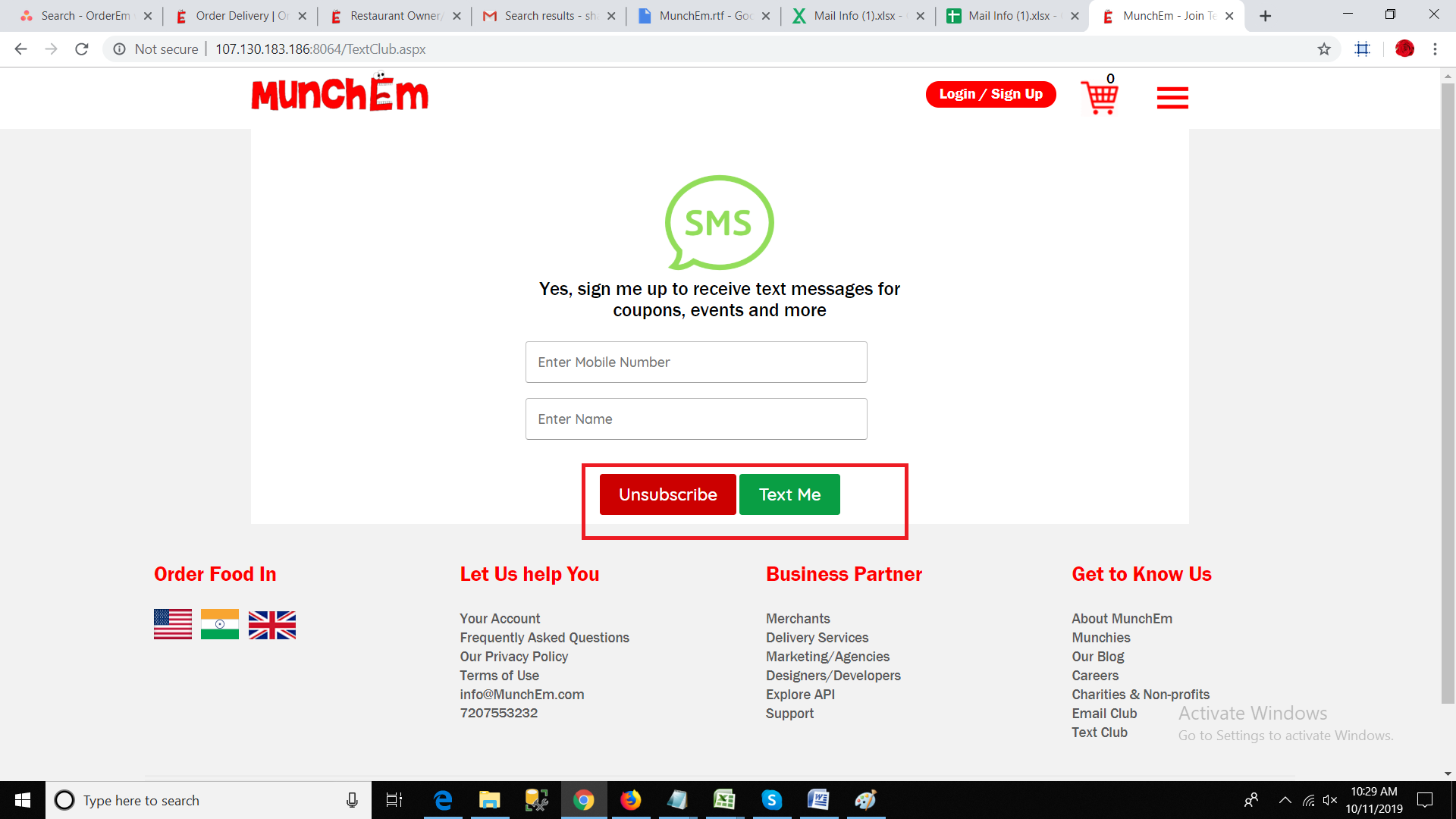Image resolution: width=1456 pixels, height=819 pixels.
Task: Click the green Text Me button
Action: 789,494
